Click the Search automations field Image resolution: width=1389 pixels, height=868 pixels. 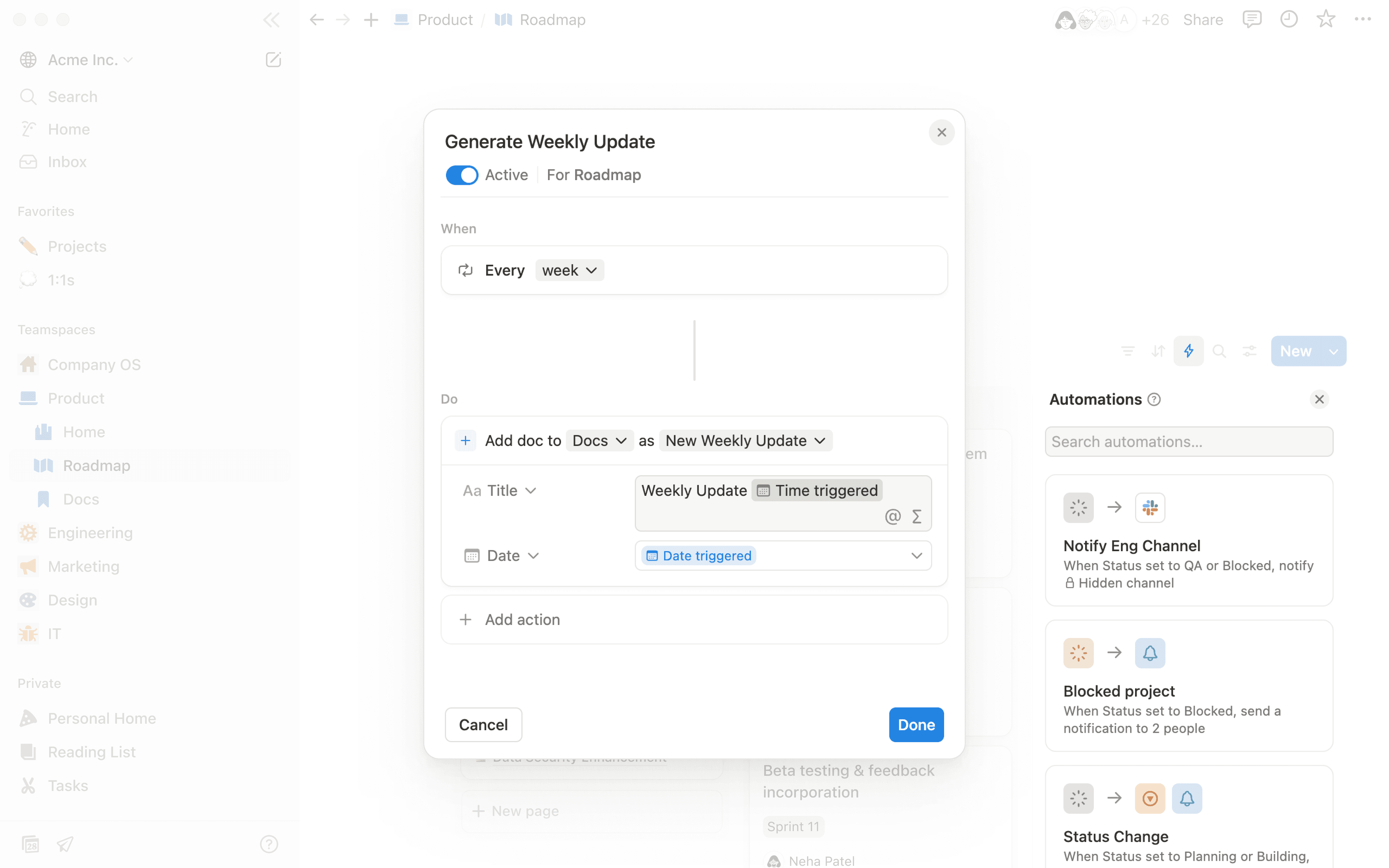[1189, 442]
